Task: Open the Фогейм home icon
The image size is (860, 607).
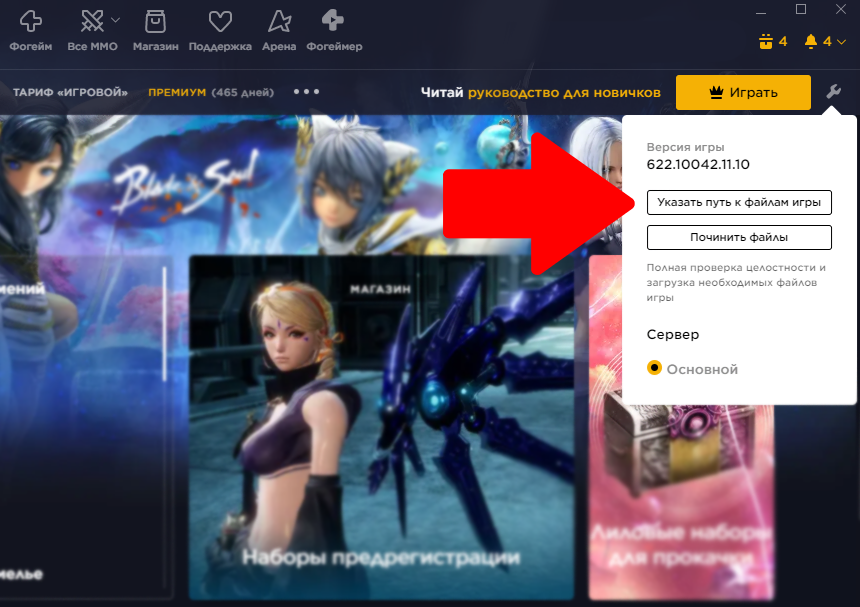Action: pos(31,21)
